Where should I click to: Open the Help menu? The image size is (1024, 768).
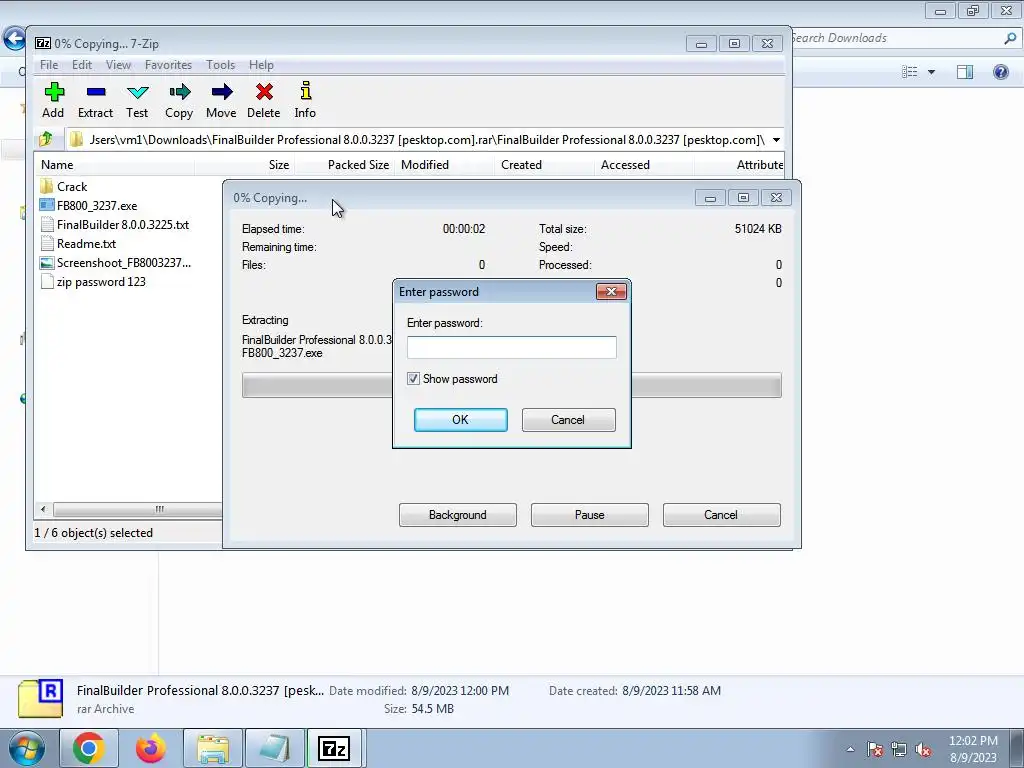[261, 65]
